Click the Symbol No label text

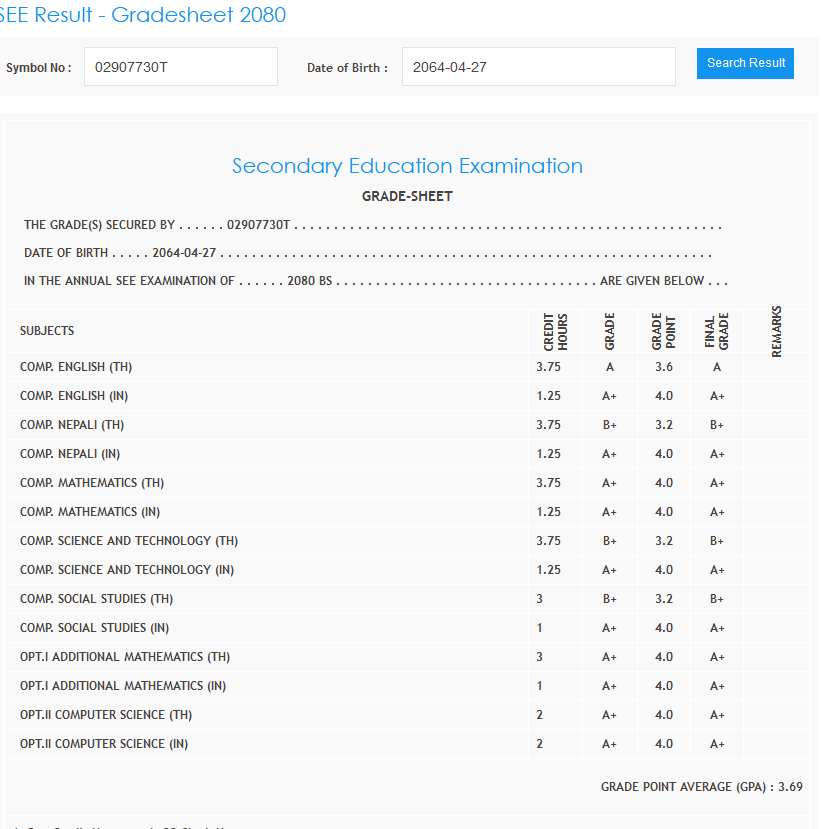38,68
